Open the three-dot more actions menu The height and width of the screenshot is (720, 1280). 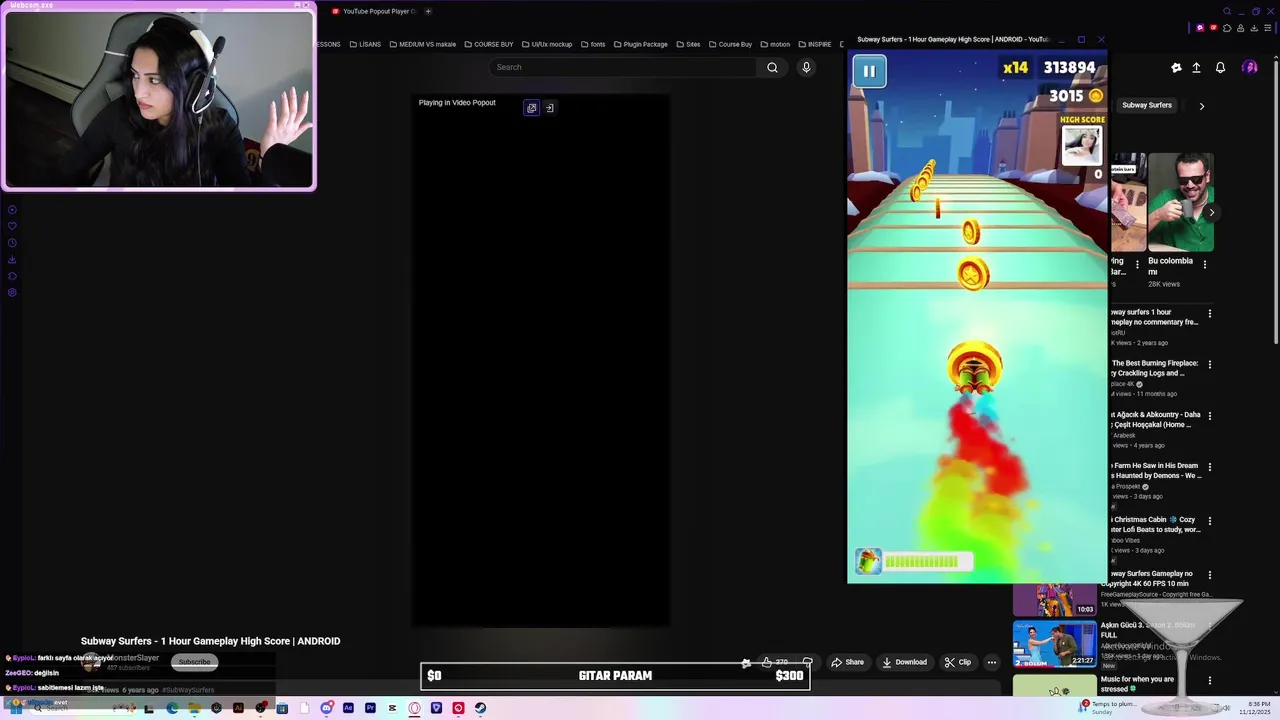coord(991,662)
